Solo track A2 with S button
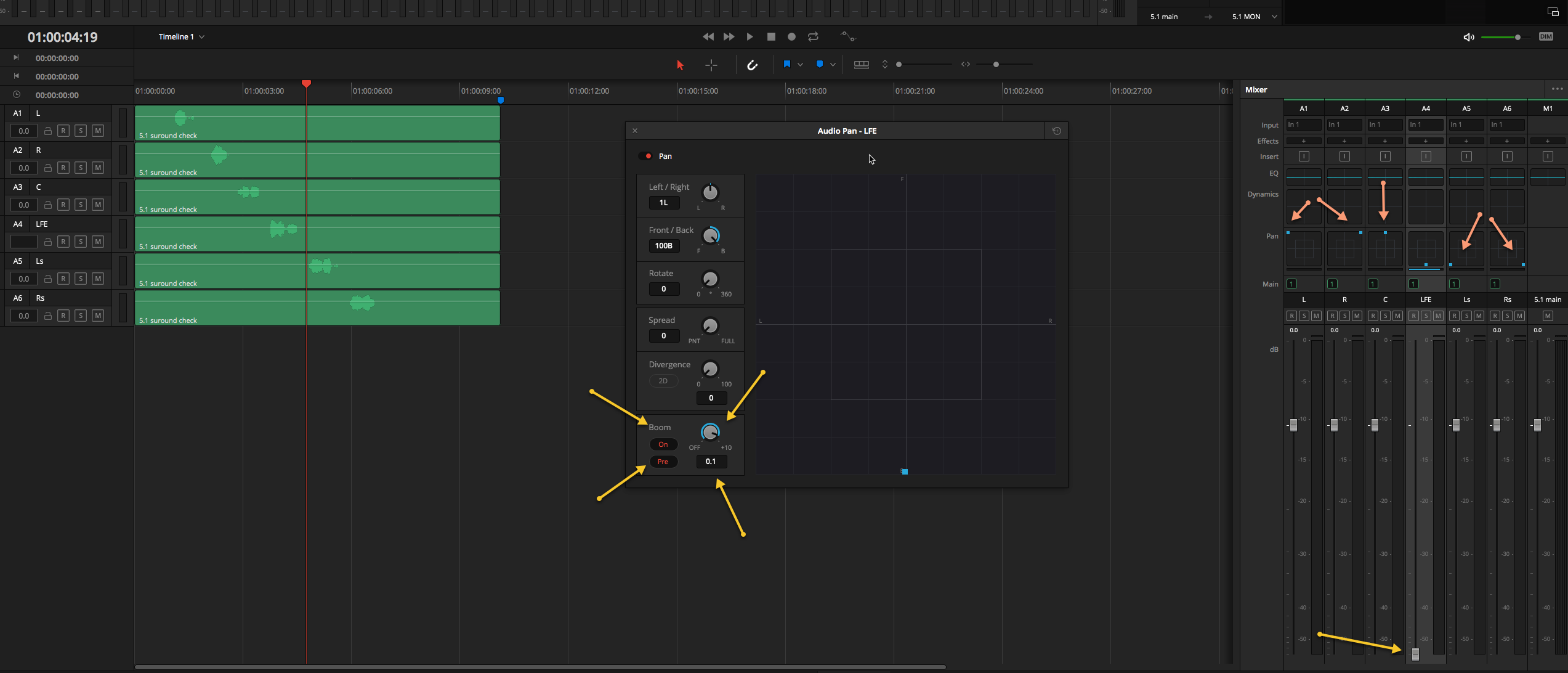Screen dimensions: 1568x673 tap(81, 168)
